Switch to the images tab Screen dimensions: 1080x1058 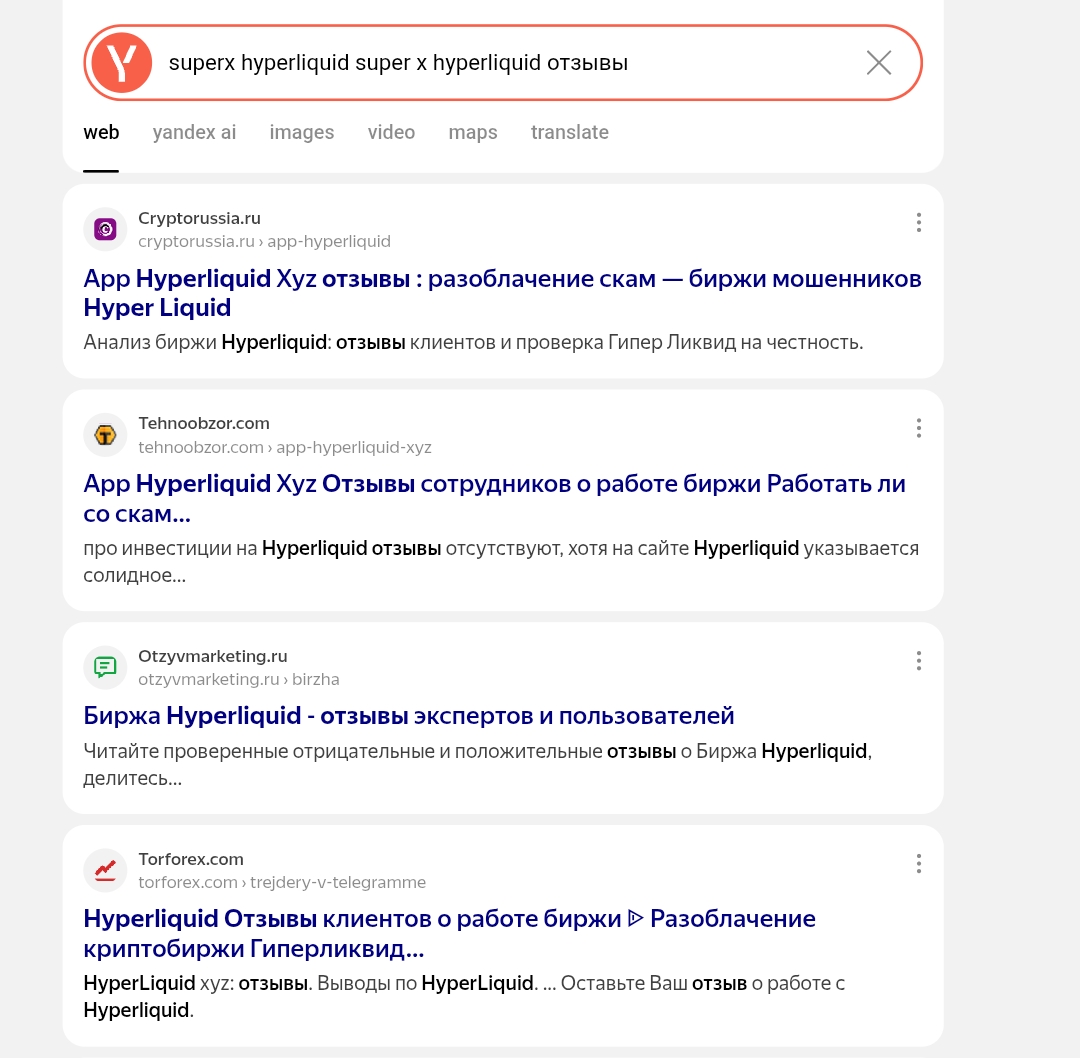point(301,132)
